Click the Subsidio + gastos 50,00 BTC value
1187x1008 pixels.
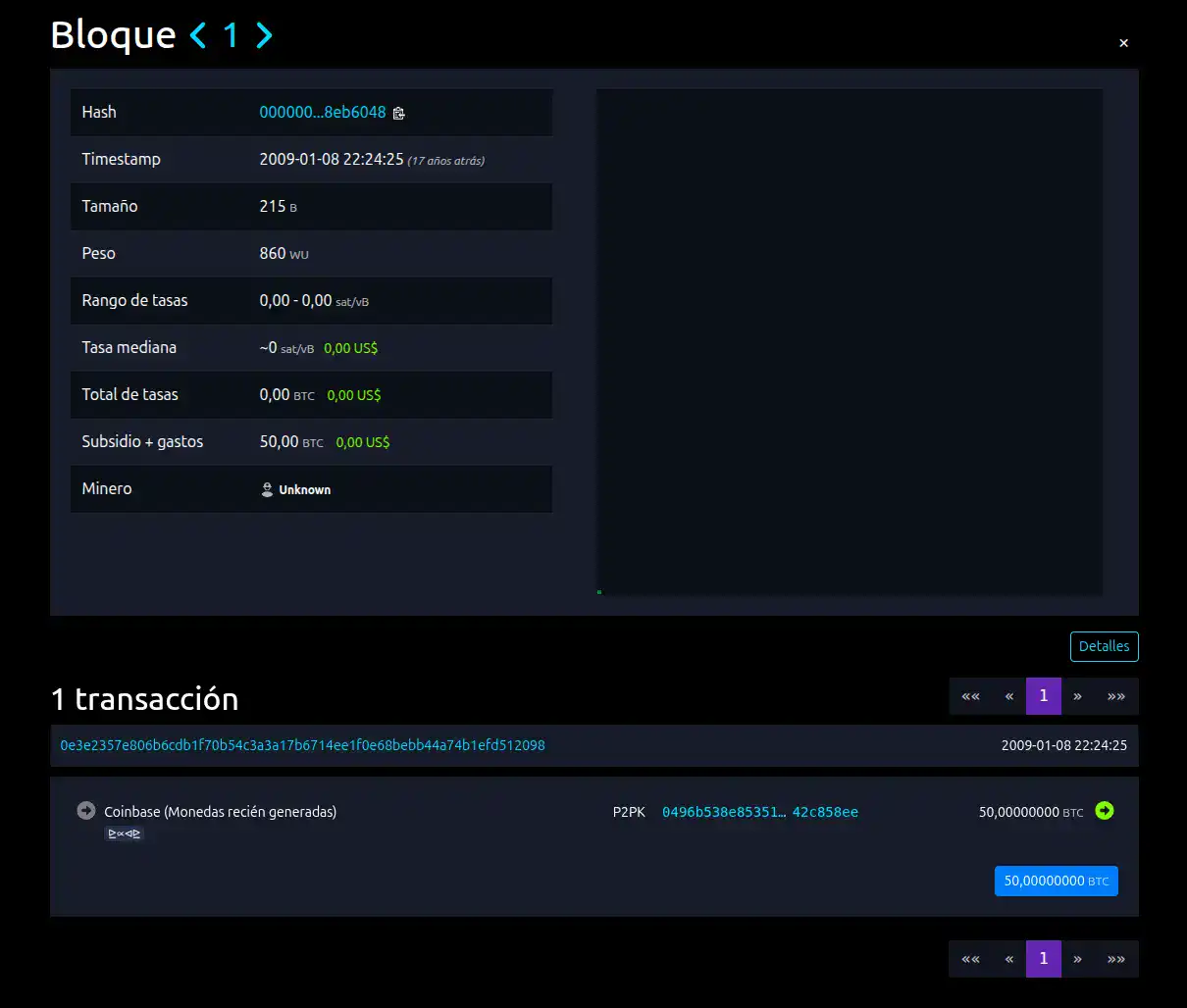(x=291, y=441)
